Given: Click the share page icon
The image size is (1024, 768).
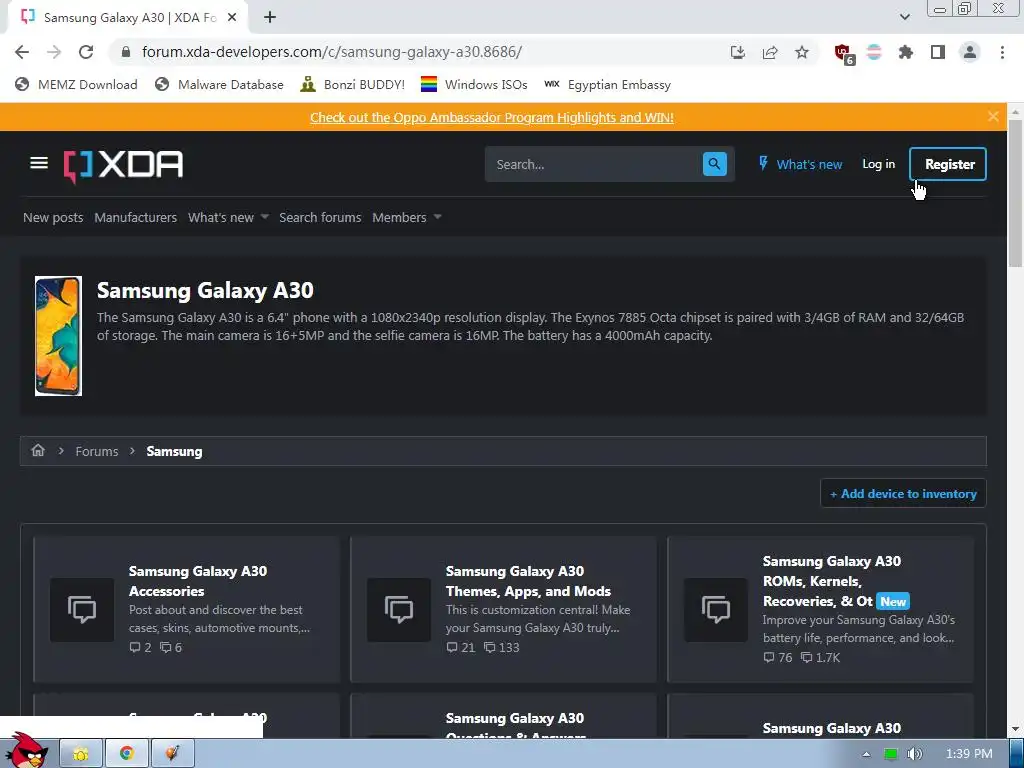Looking at the screenshot, I should click(x=770, y=52).
